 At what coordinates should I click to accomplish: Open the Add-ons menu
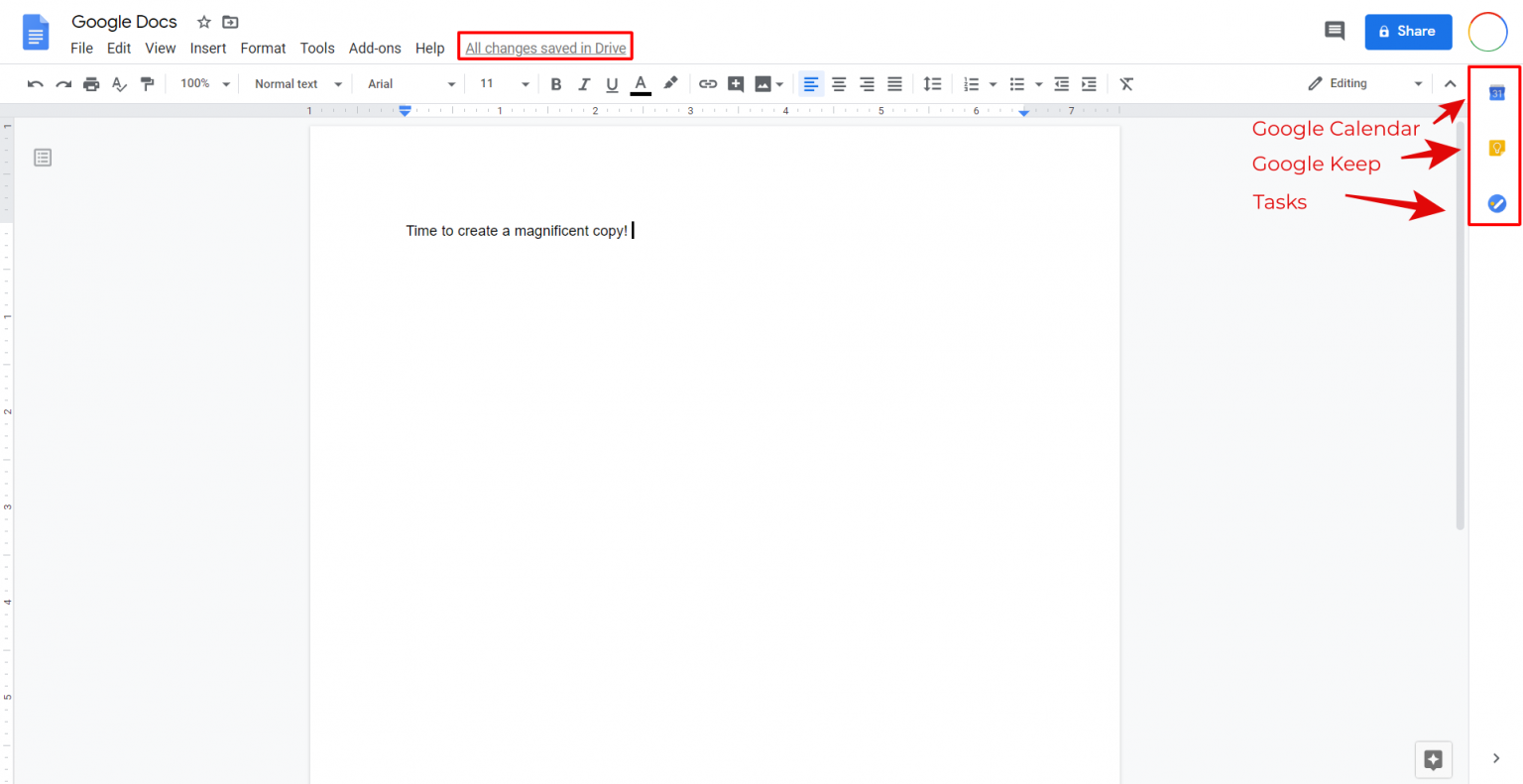click(x=375, y=48)
